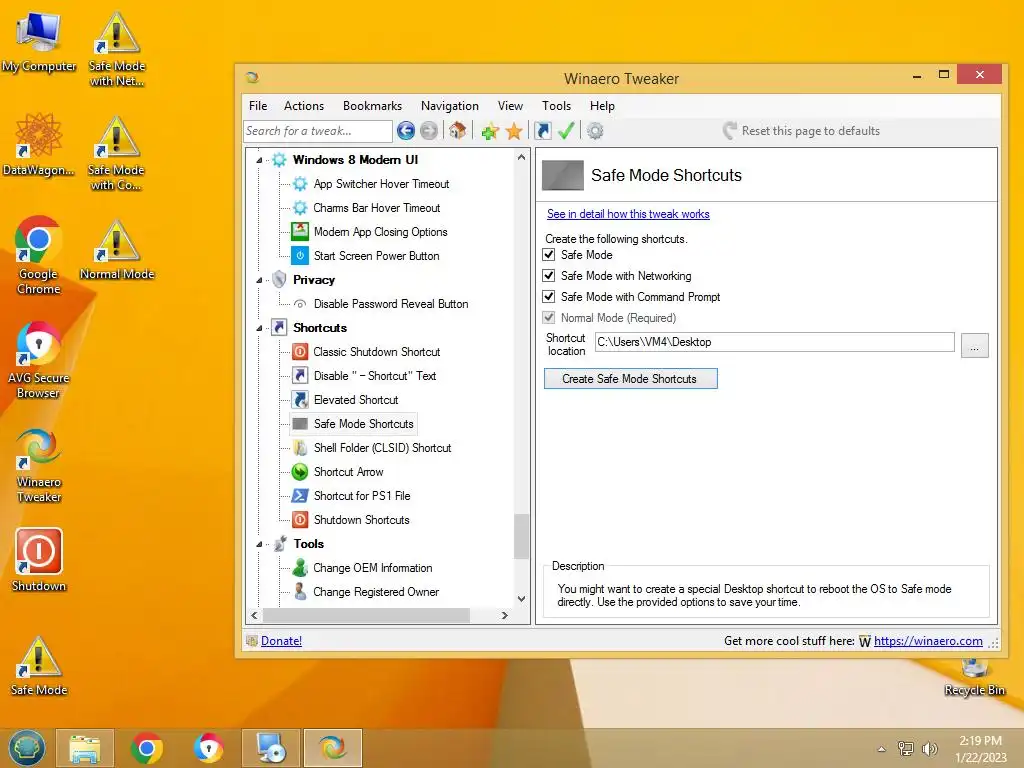Image resolution: width=1024 pixels, height=768 pixels.
Task: Click the network tray icon
Action: (905, 749)
